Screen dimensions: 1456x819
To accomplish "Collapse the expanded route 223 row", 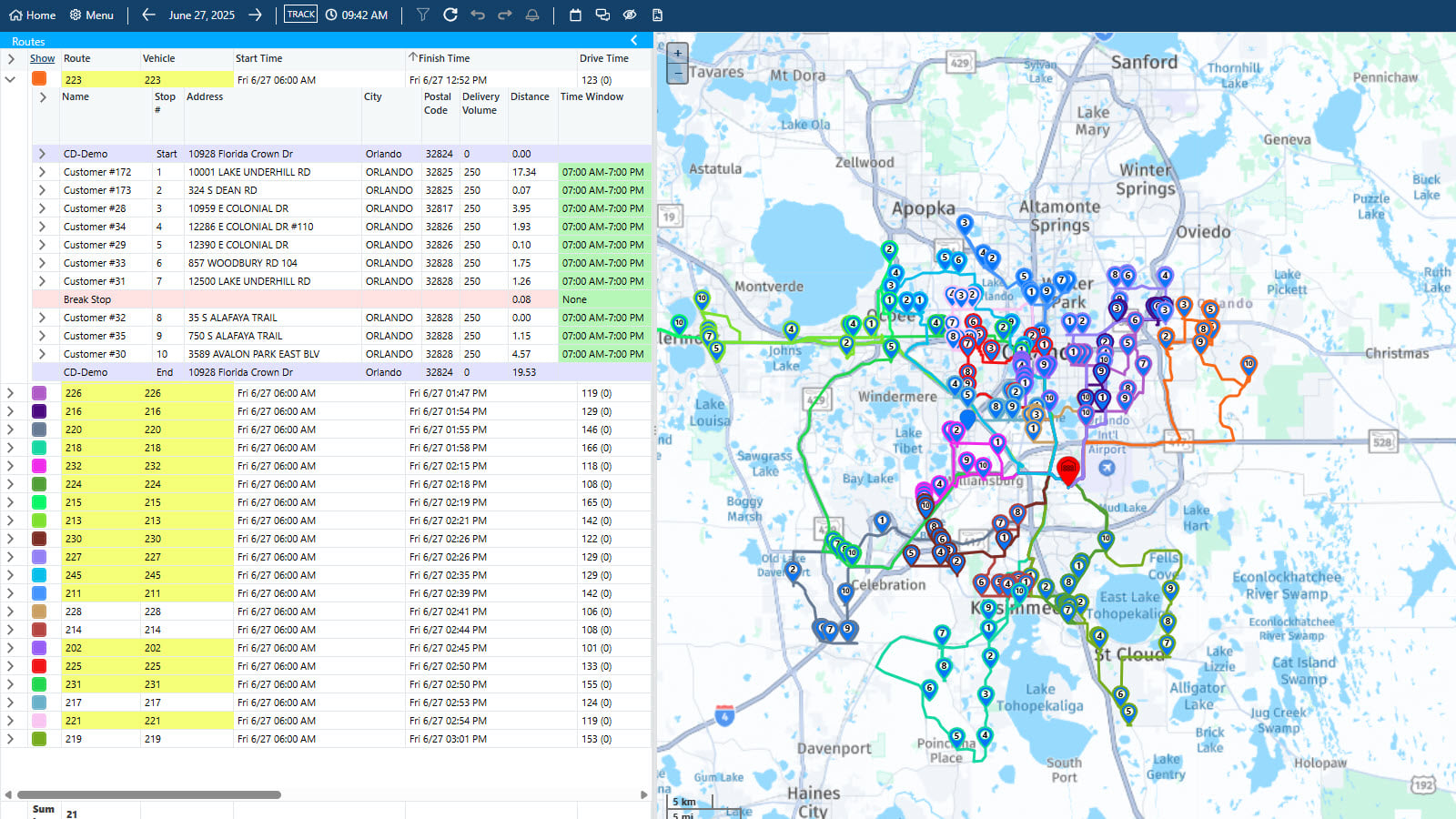I will coord(11,79).
